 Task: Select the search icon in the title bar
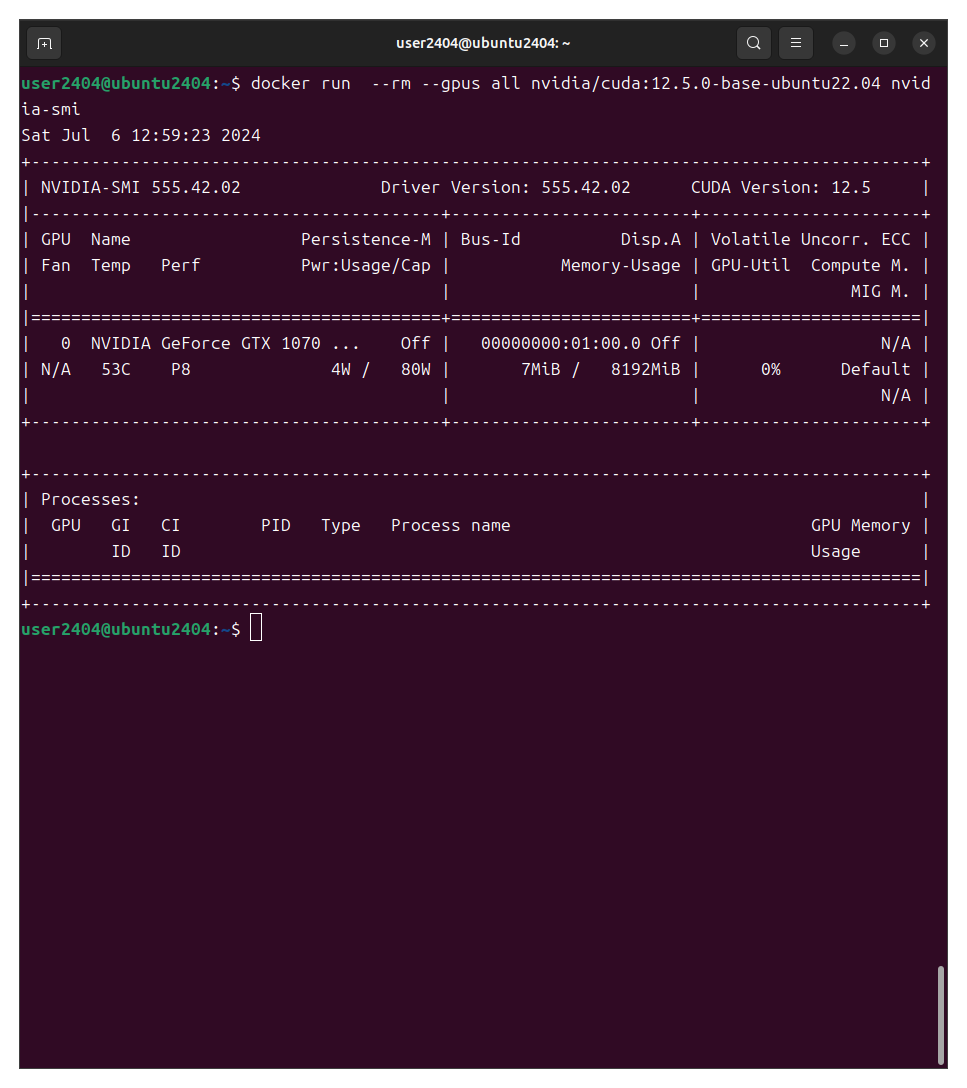[x=753, y=43]
